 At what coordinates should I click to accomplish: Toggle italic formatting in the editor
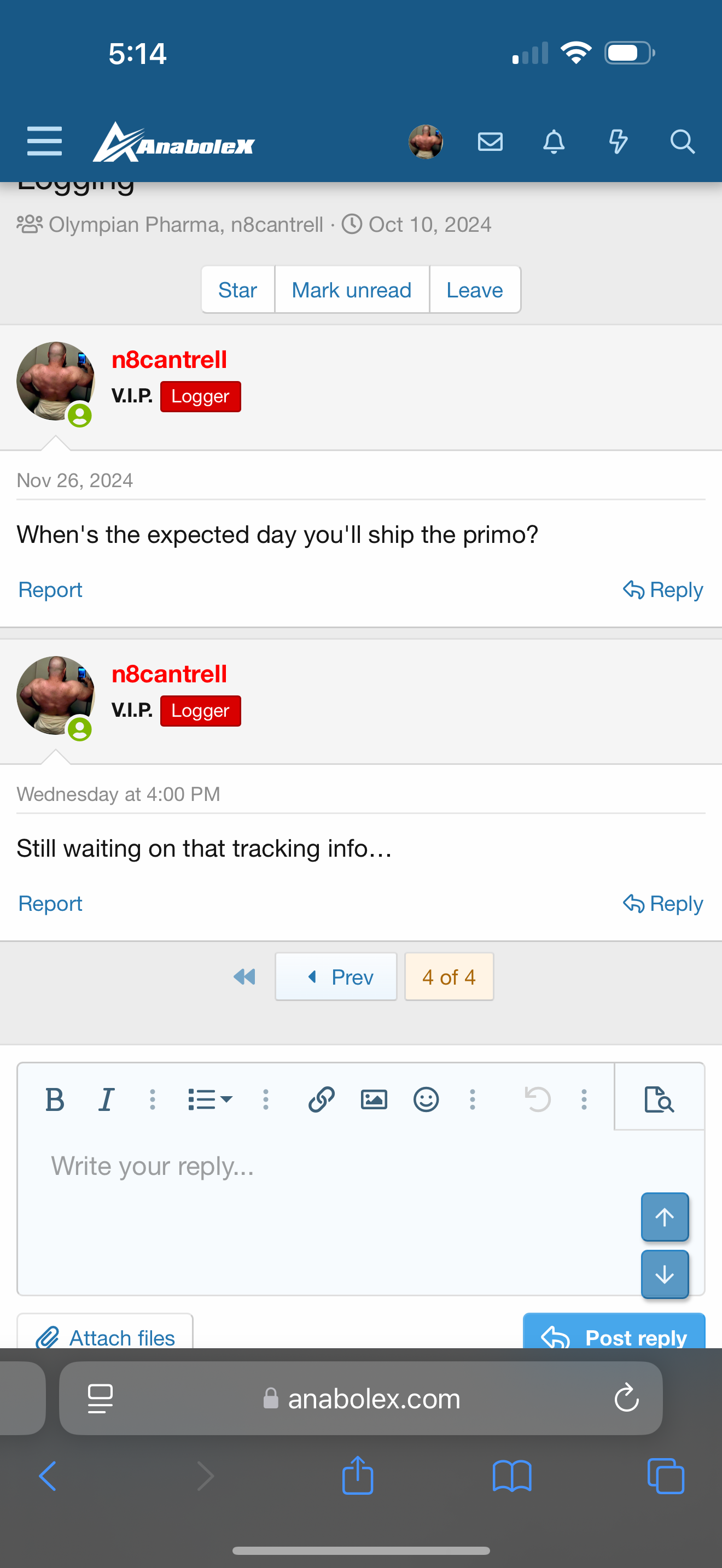(x=107, y=1099)
